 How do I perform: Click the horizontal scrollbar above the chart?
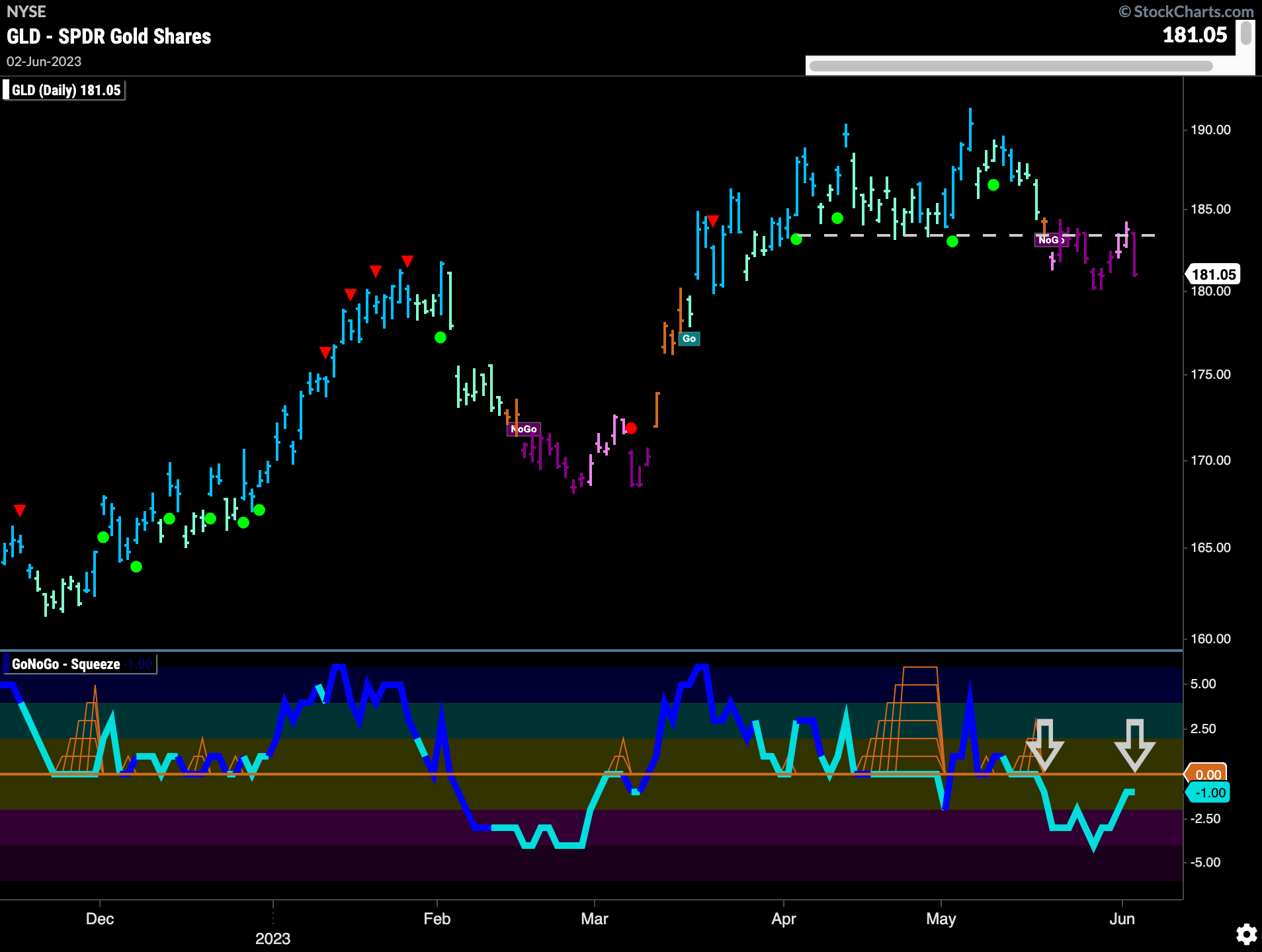point(1011,66)
